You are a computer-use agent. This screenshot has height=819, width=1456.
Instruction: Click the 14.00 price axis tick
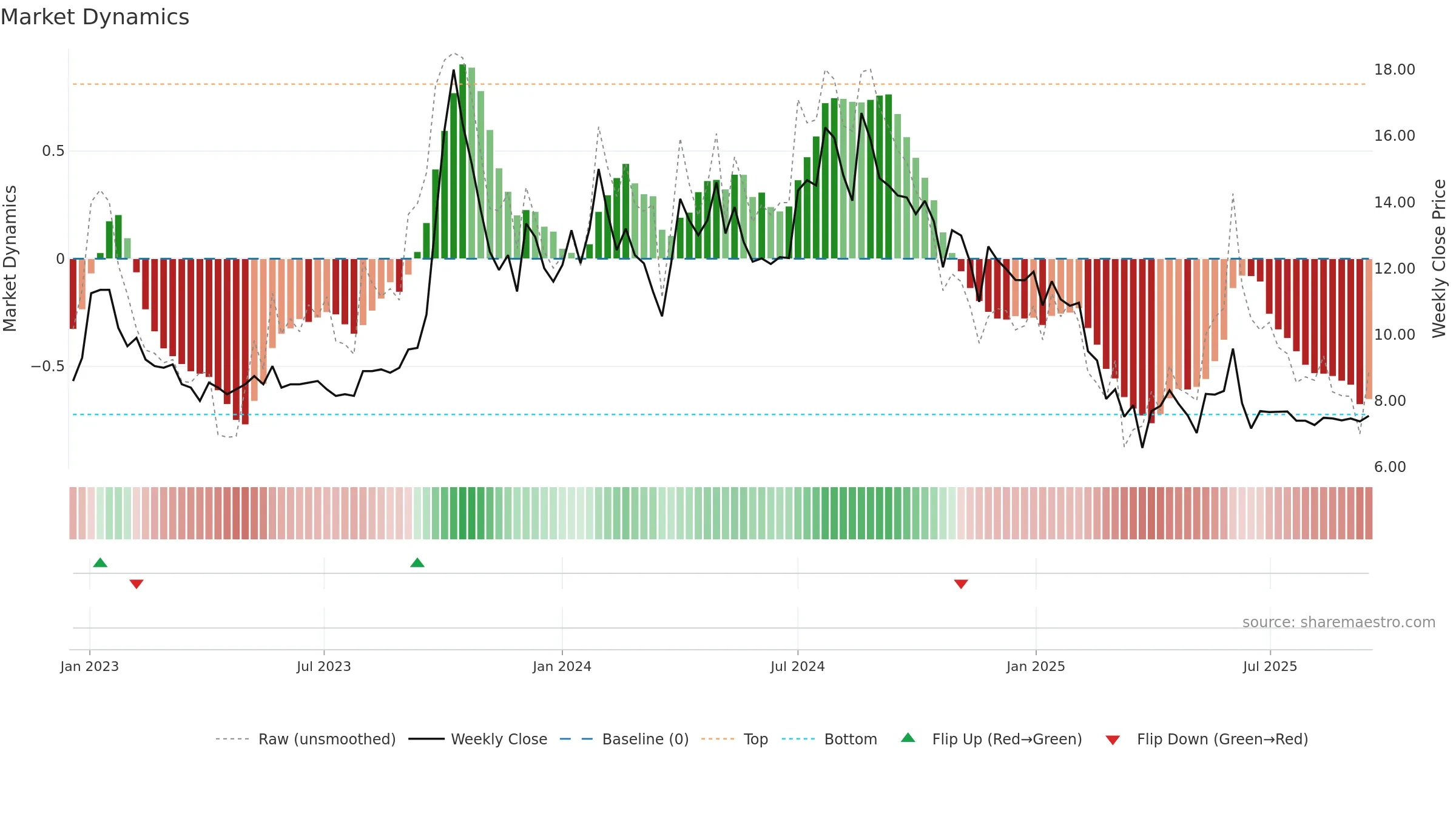pyautogui.click(x=1395, y=202)
